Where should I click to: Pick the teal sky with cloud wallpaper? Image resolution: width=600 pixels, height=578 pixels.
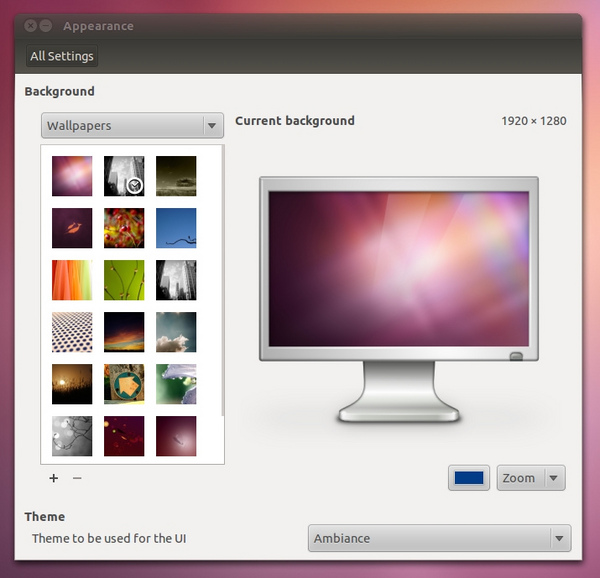pyautogui.click(x=176, y=332)
